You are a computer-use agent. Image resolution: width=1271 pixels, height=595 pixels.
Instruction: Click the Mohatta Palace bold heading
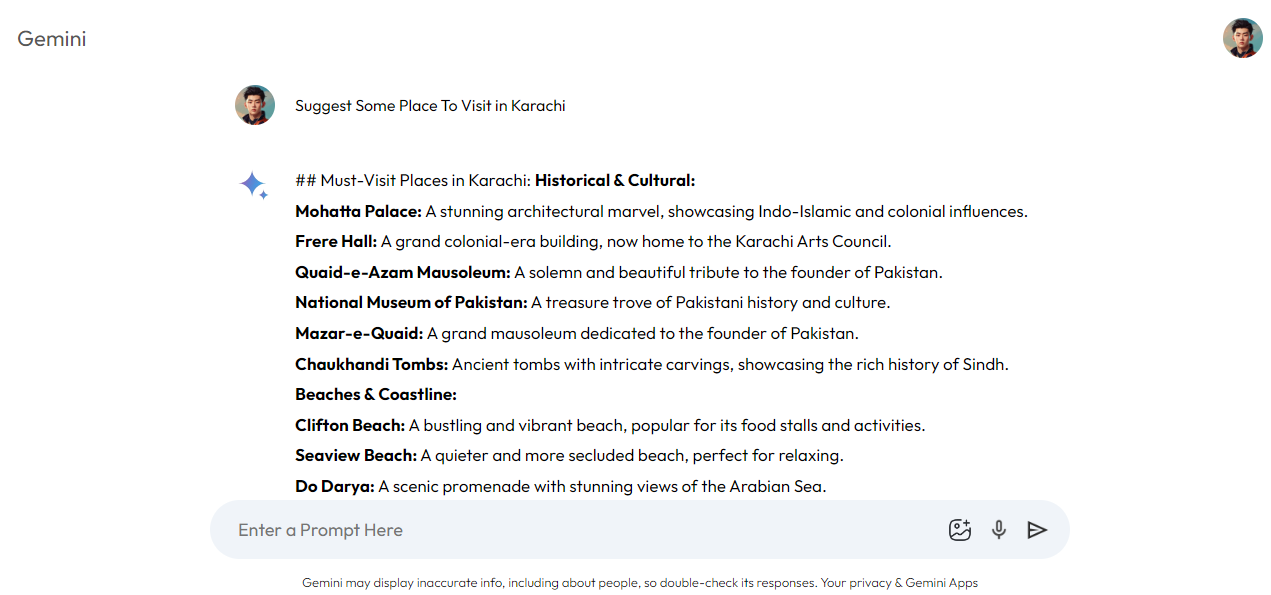(x=358, y=212)
